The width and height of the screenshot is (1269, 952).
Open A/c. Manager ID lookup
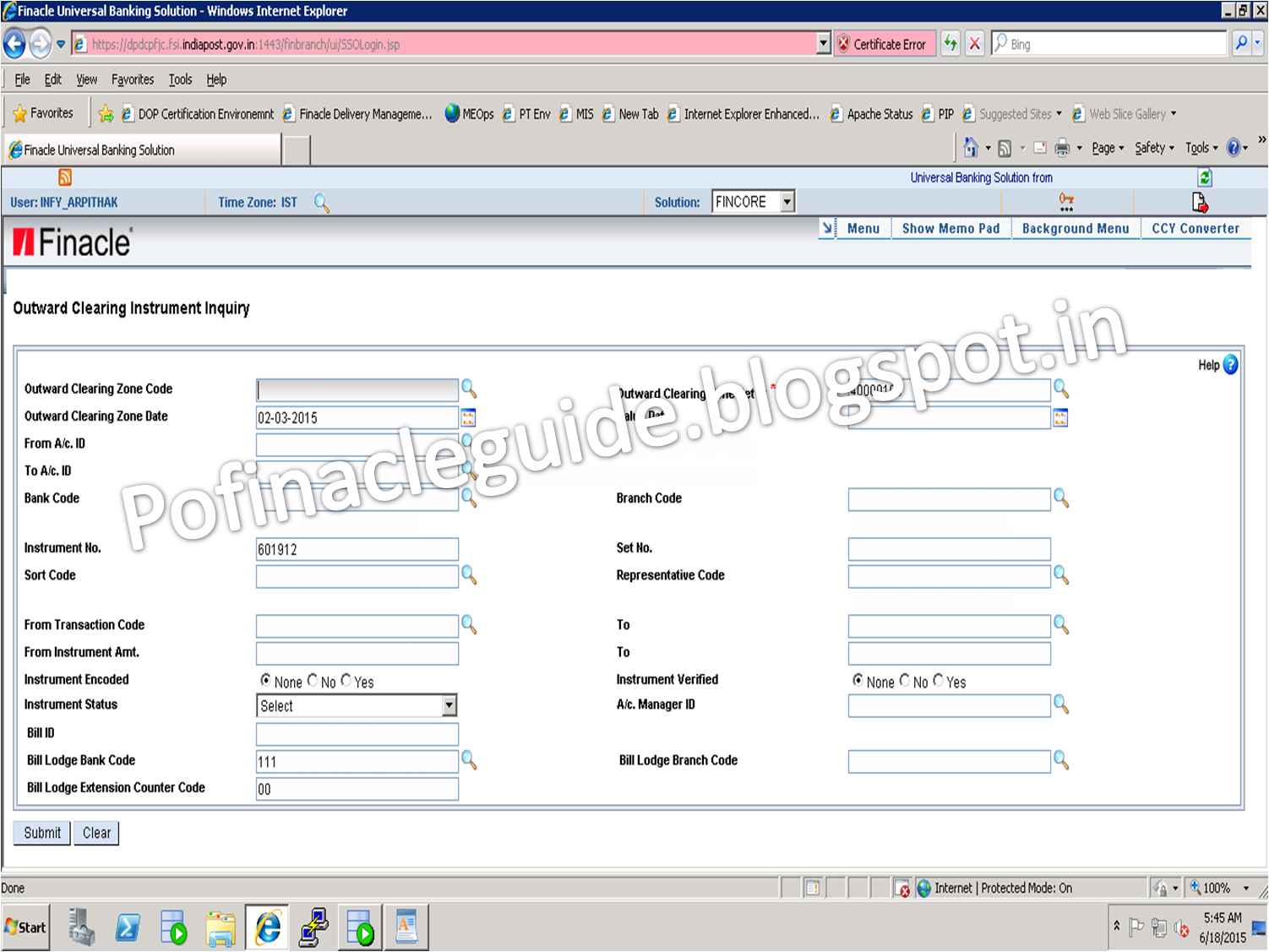(x=1061, y=704)
